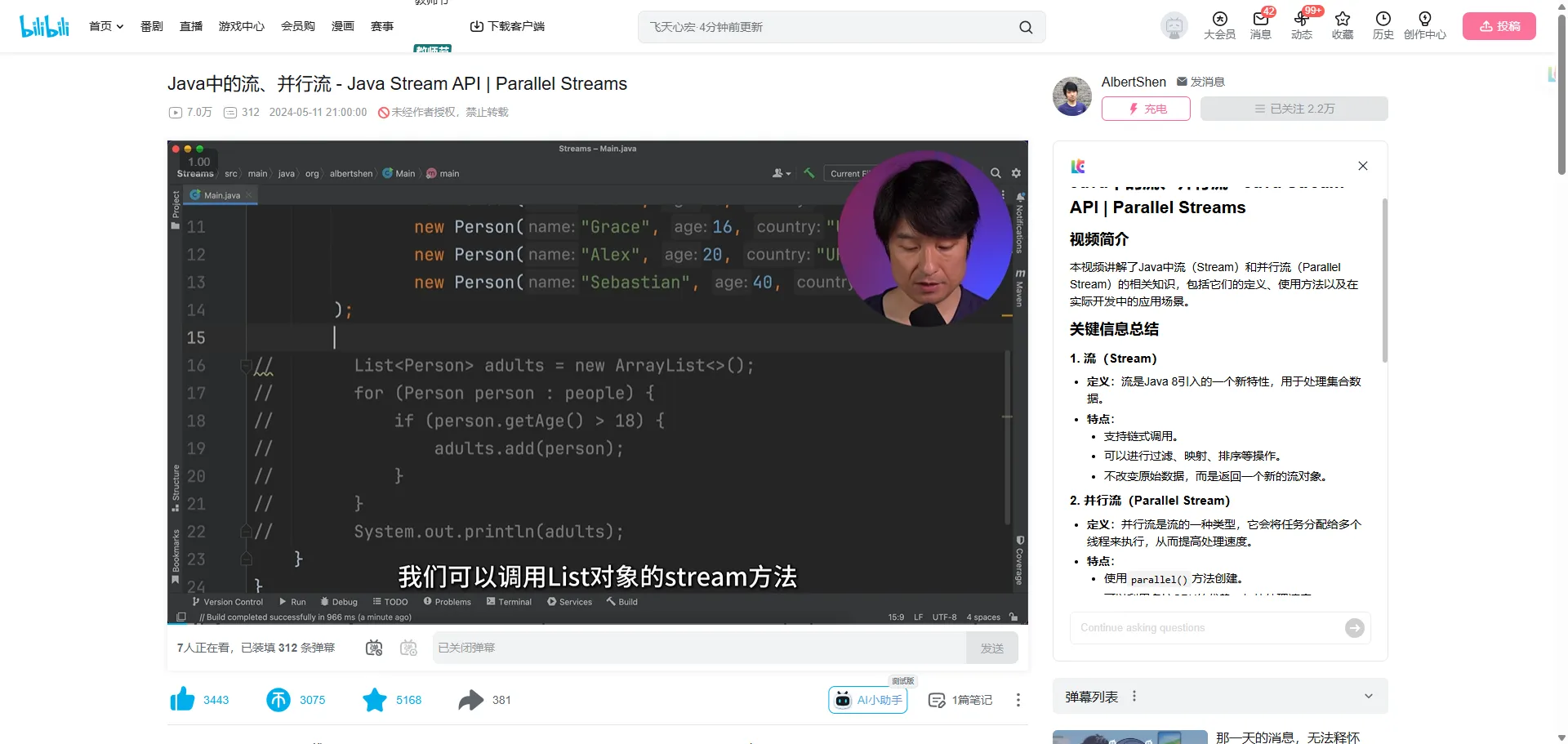Click the video player area
This screenshot has width=1568, height=744.
598,382
